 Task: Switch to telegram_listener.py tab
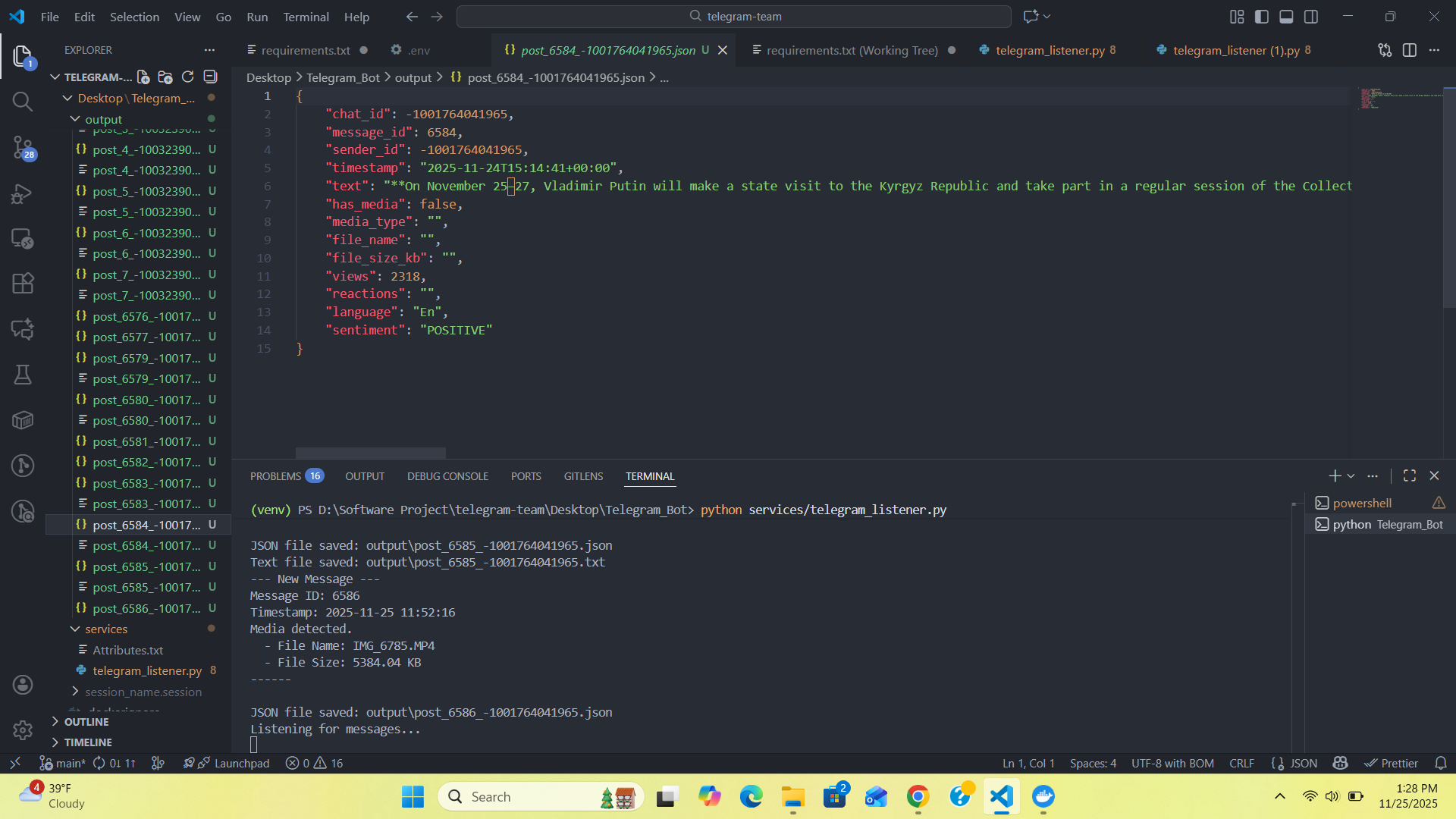[1049, 50]
